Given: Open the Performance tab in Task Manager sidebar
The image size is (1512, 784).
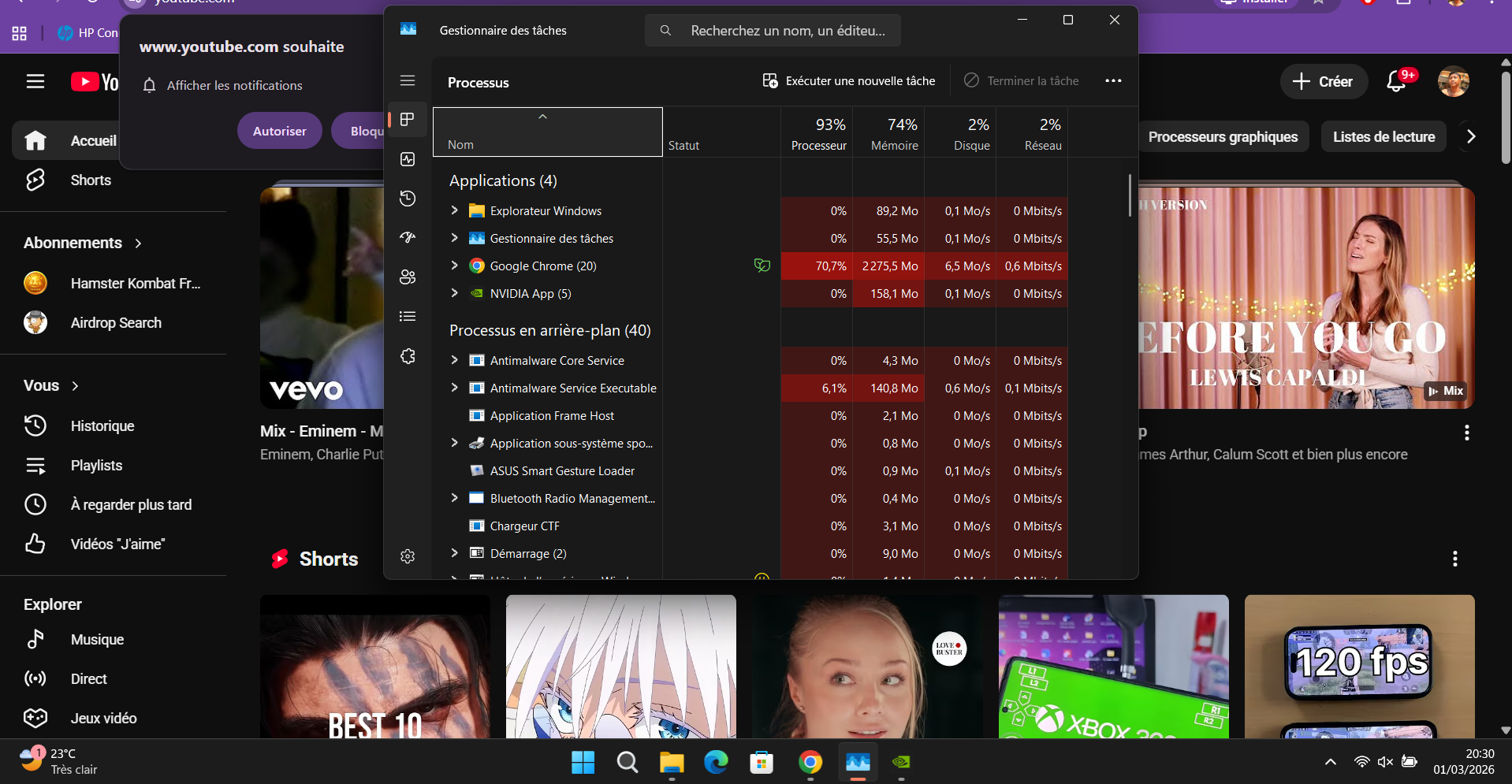Looking at the screenshot, I should click(408, 159).
